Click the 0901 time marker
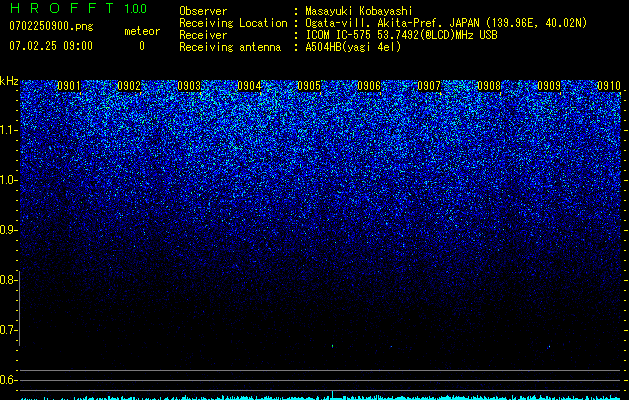This screenshot has width=629, height=400. point(69,86)
